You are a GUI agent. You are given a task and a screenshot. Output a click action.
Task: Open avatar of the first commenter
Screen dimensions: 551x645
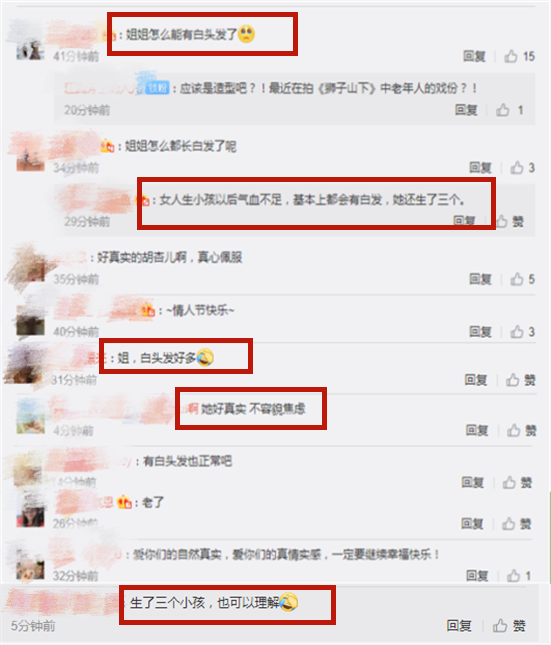click(x=30, y=46)
